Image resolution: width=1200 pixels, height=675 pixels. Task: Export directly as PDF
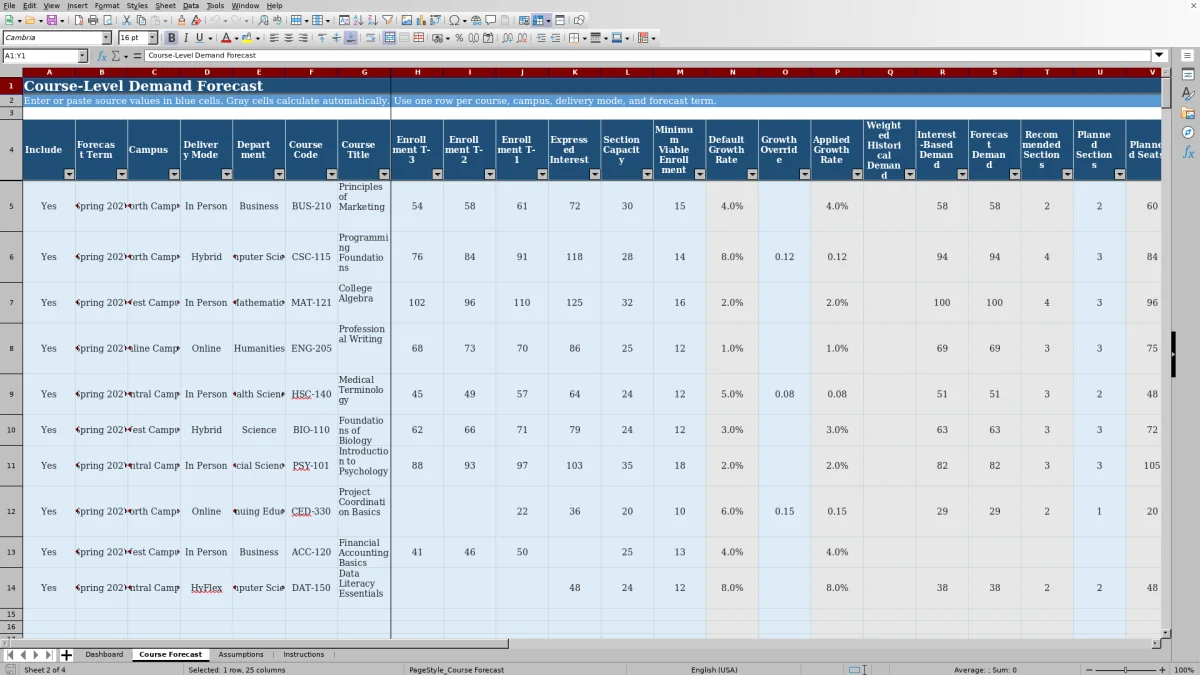point(79,20)
